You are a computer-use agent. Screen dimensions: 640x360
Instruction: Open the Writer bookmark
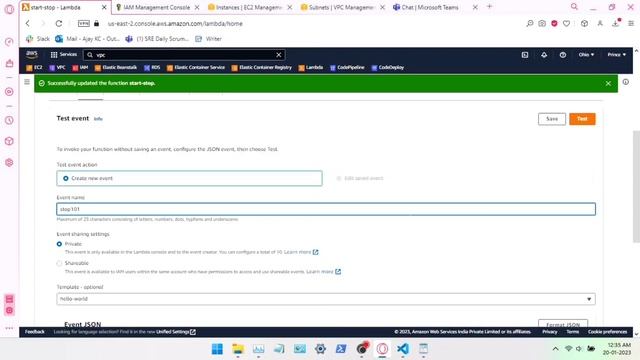[x=208, y=39]
